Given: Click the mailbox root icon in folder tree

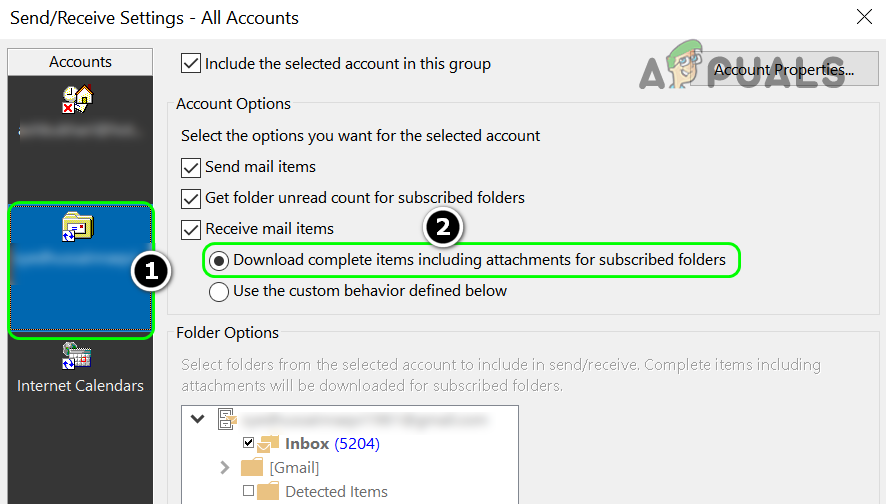Looking at the screenshot, I should point(226,420).
